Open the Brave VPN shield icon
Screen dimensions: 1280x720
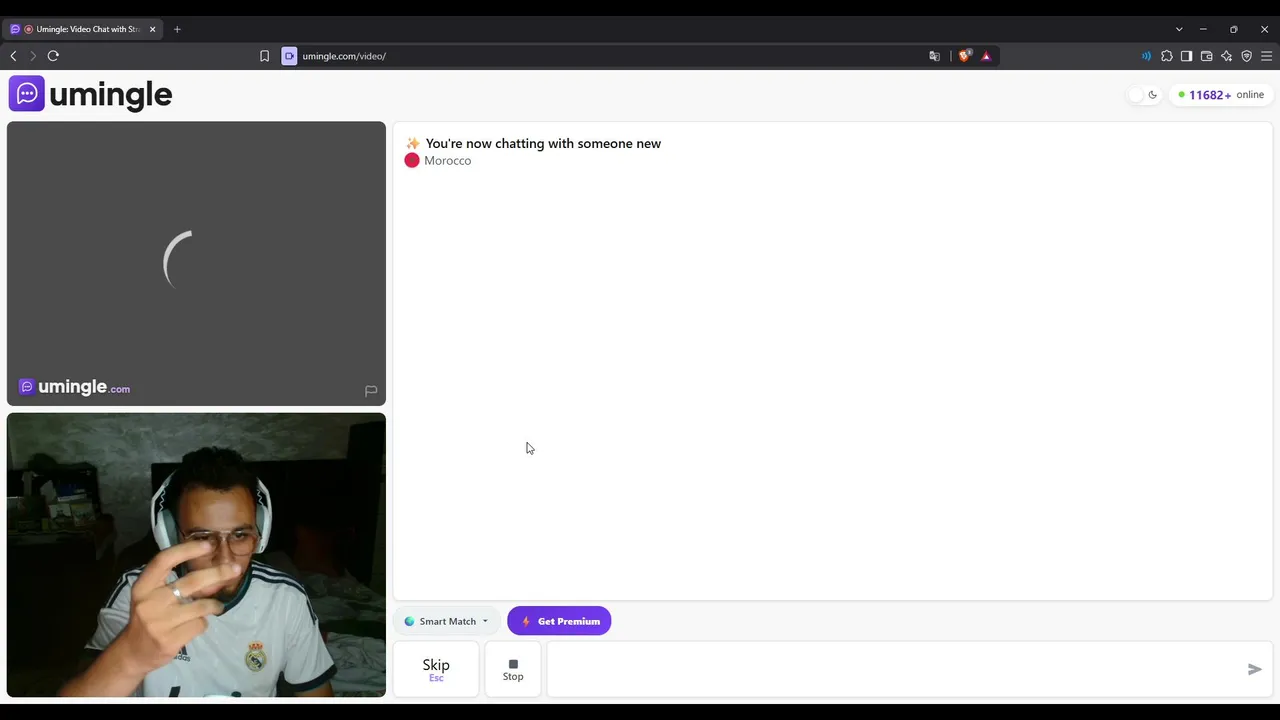(x=1246, y=56)
